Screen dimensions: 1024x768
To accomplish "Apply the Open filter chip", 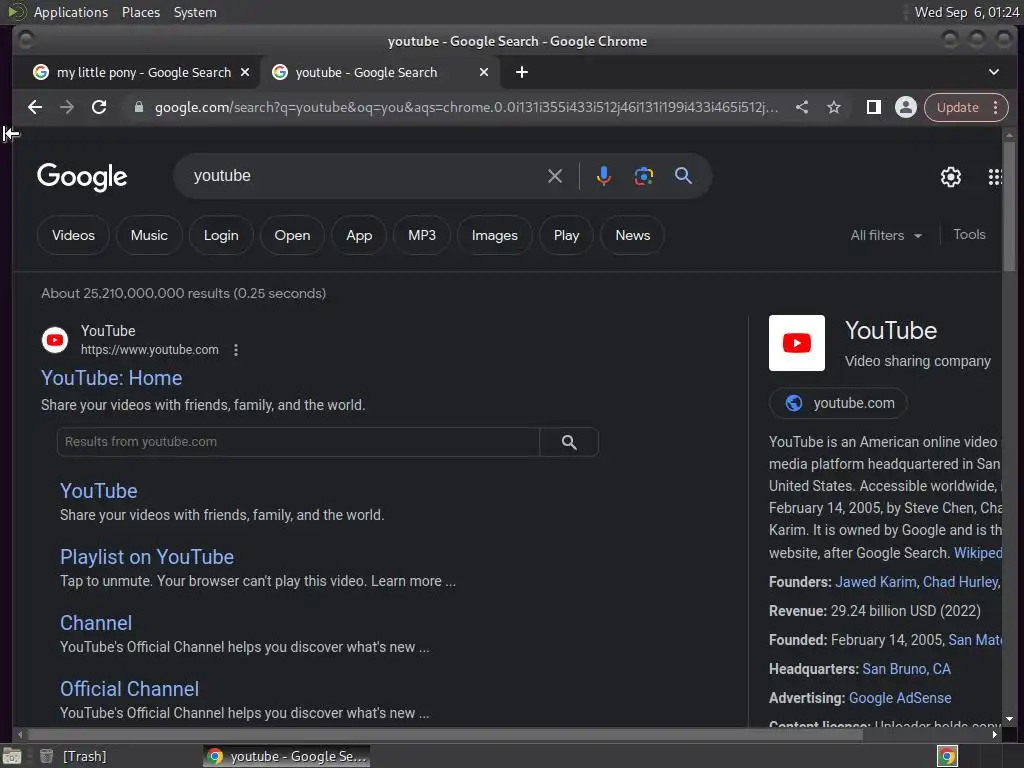I will (292, 235).
